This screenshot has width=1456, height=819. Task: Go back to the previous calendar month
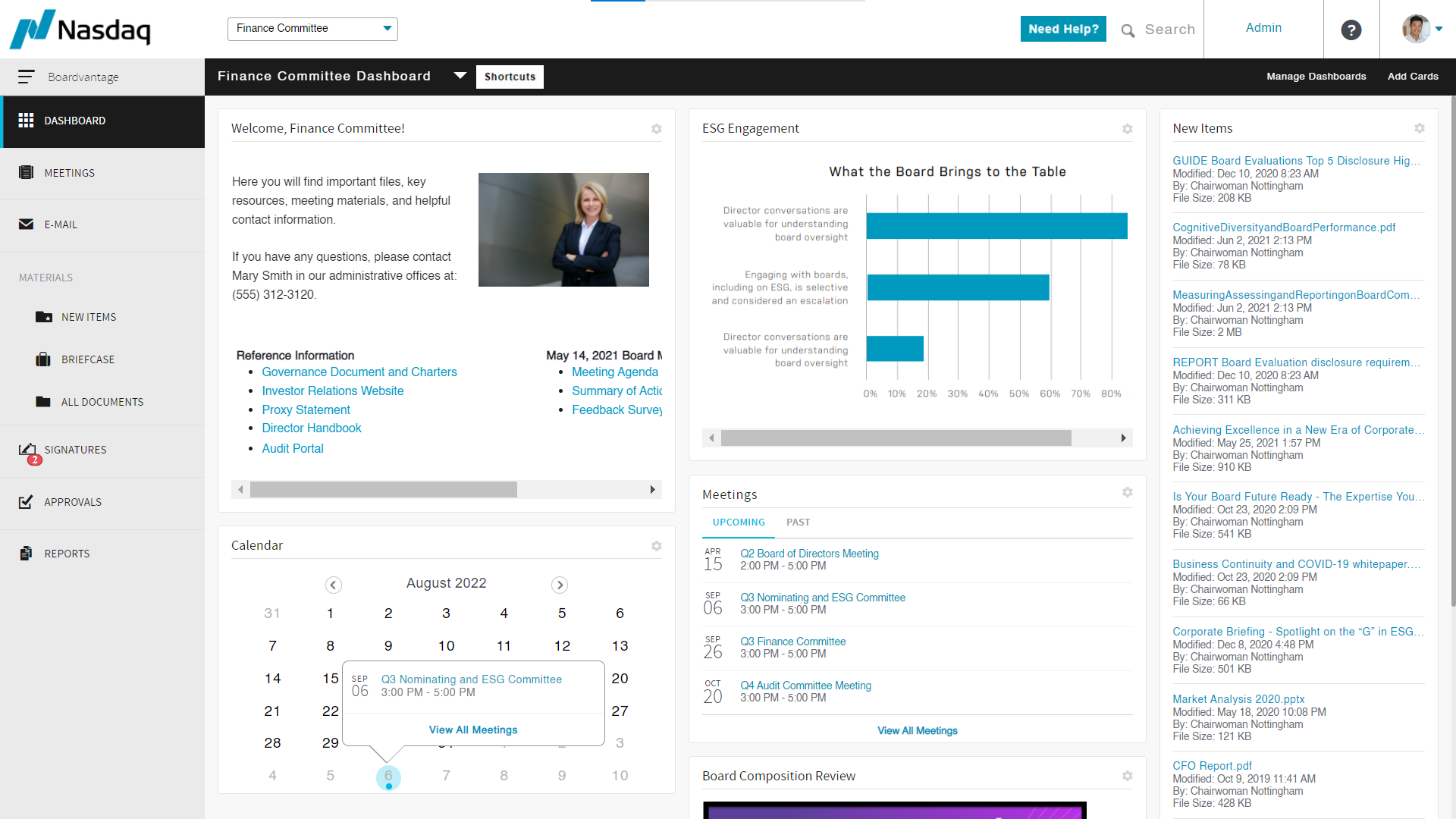(x=333, y=585)
